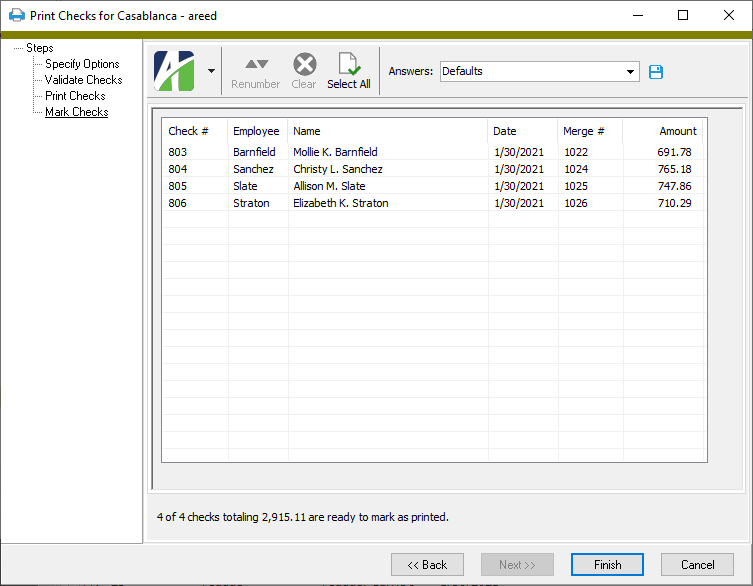Screen dimensions: 753x586
Task: Save answers with the blue disk icon
Action: 656,72
